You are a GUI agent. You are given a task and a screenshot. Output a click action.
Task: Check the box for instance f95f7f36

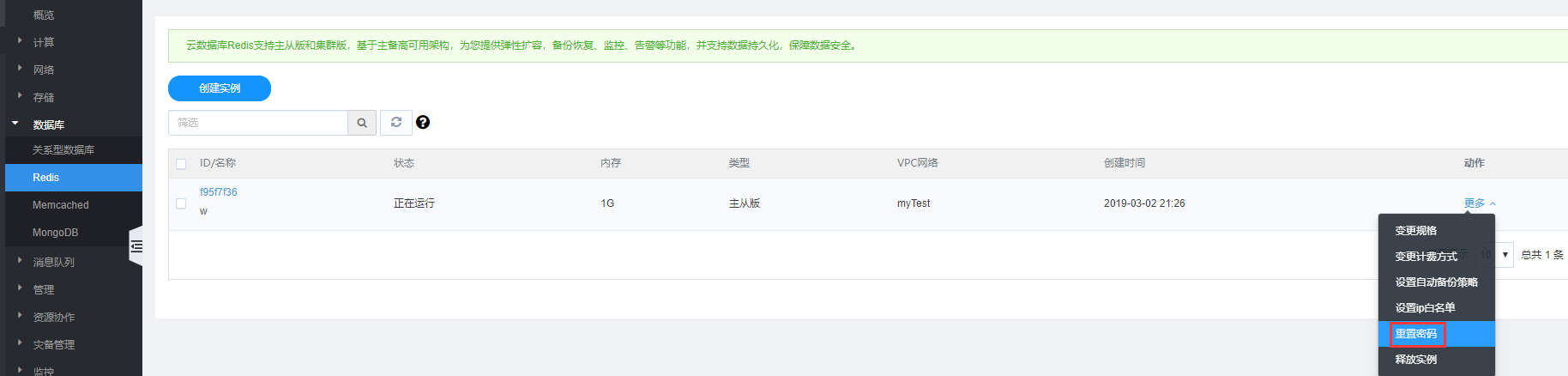(181, 203)
